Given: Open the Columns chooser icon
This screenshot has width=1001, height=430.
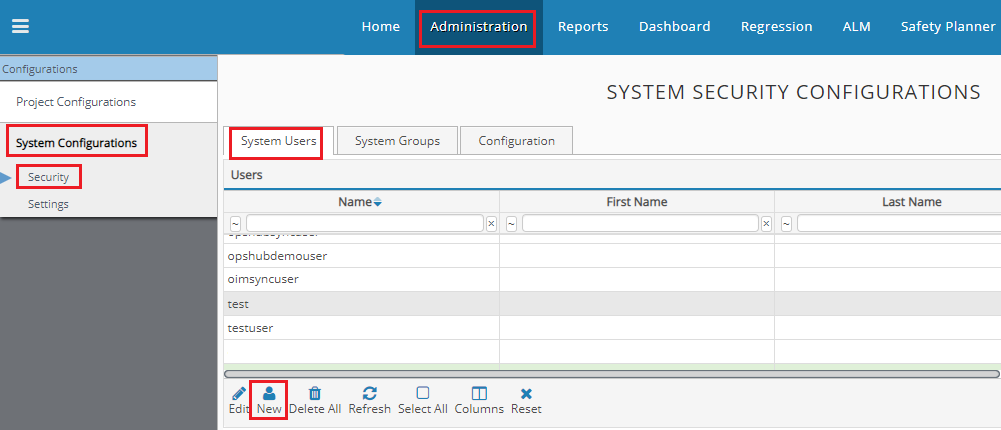Looking at the screenshot, I should point(479,394).
